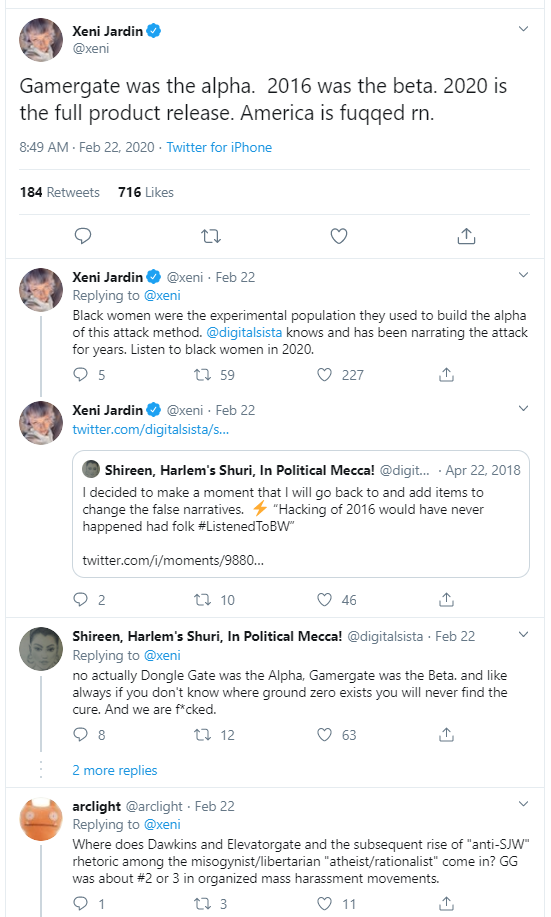The image size is (551, 917).
Task: Open the @digitalsista mention link
Action: pos(244,333)
